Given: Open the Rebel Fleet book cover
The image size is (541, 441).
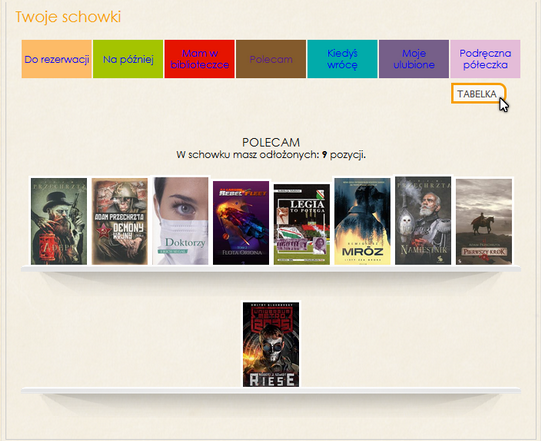Looking at the screenshot, I should pyautogui.click(x=241, y=223).
